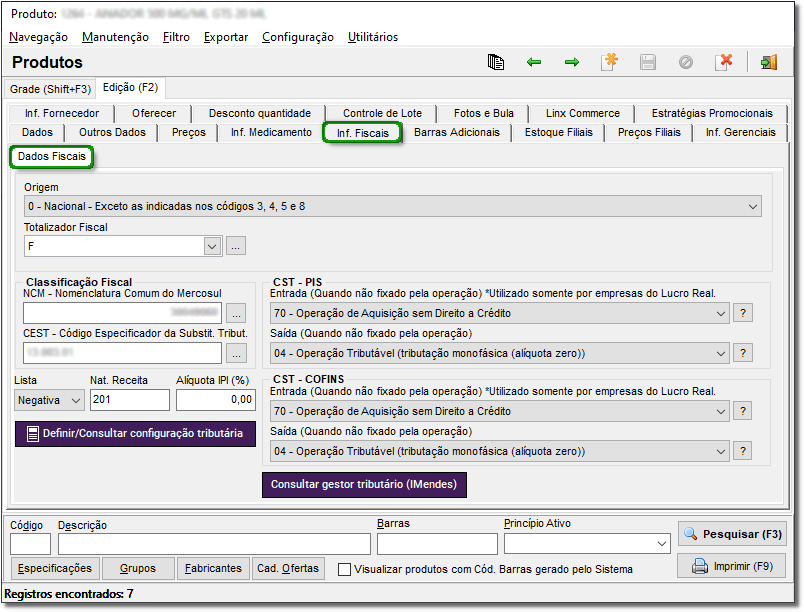Click Definir/Consultar configuração tributária button
The width and height of the screenshot is (804, 612).
[135, 434]
